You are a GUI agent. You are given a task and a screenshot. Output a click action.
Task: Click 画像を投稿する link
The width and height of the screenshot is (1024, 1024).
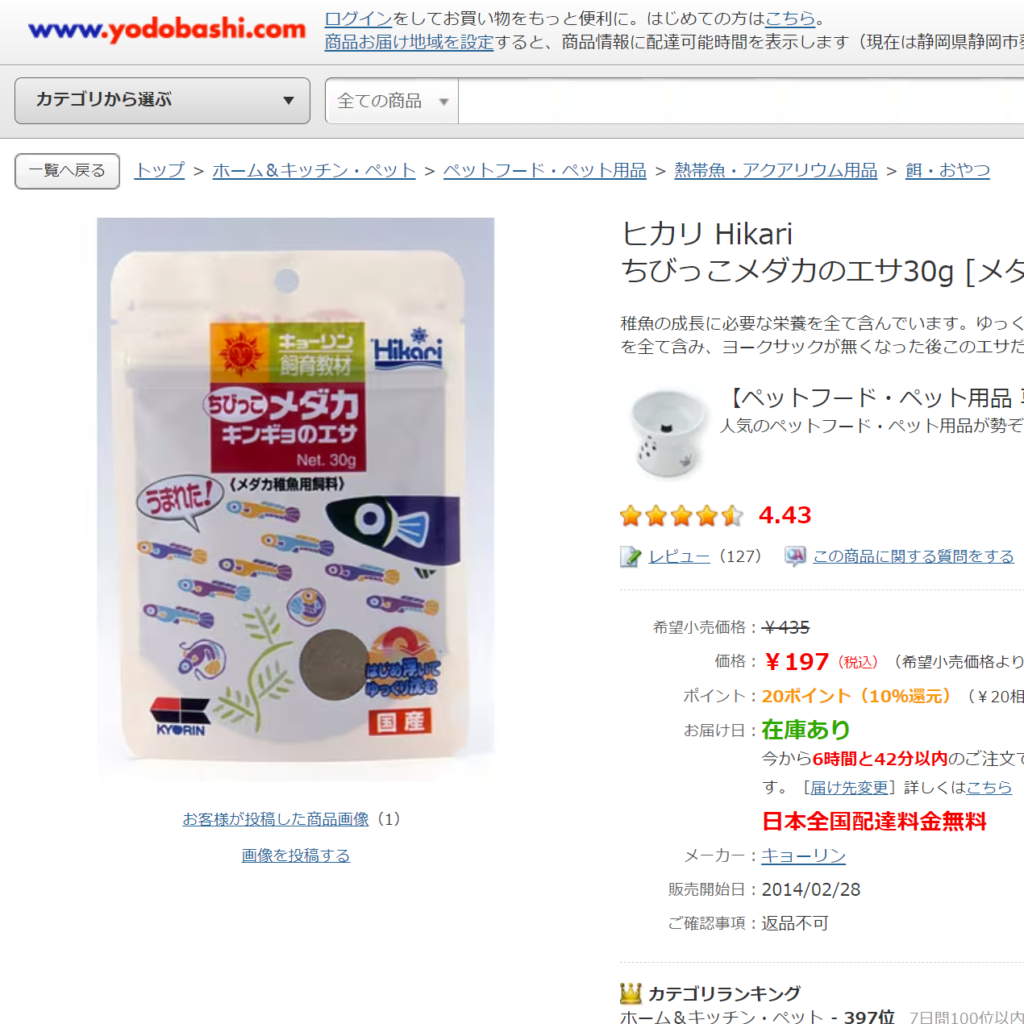pyautogui.click(x=296, y=856)
